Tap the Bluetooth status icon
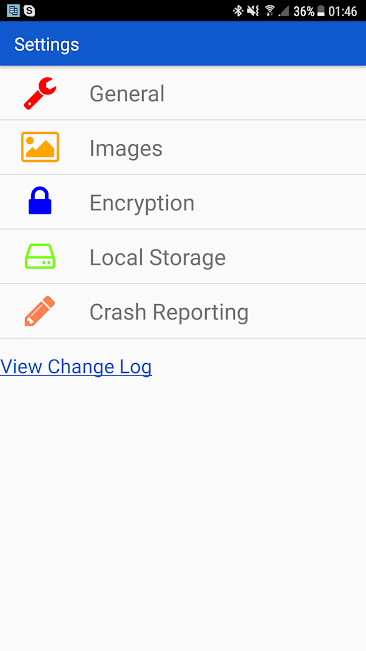366x651 pixels. point(238,11)
